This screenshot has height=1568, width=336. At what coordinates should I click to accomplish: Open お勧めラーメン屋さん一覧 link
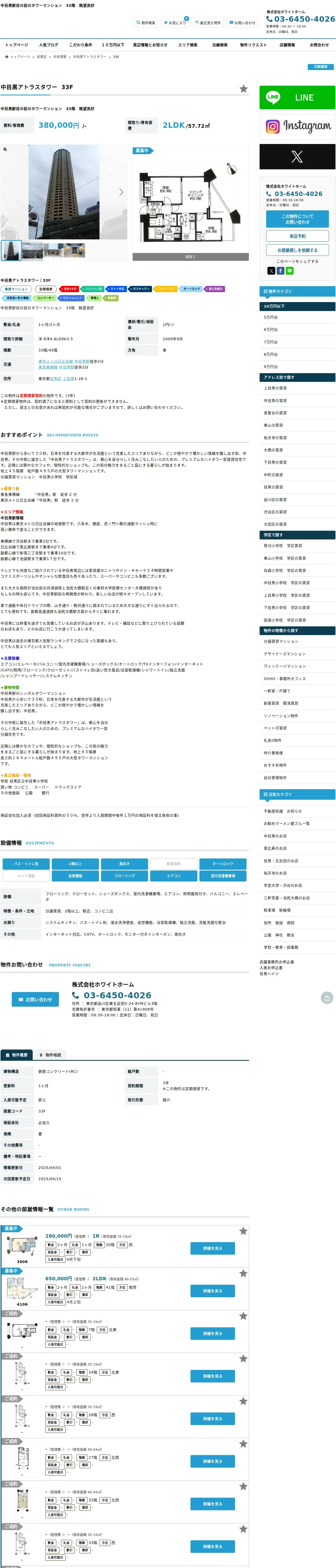297,823
